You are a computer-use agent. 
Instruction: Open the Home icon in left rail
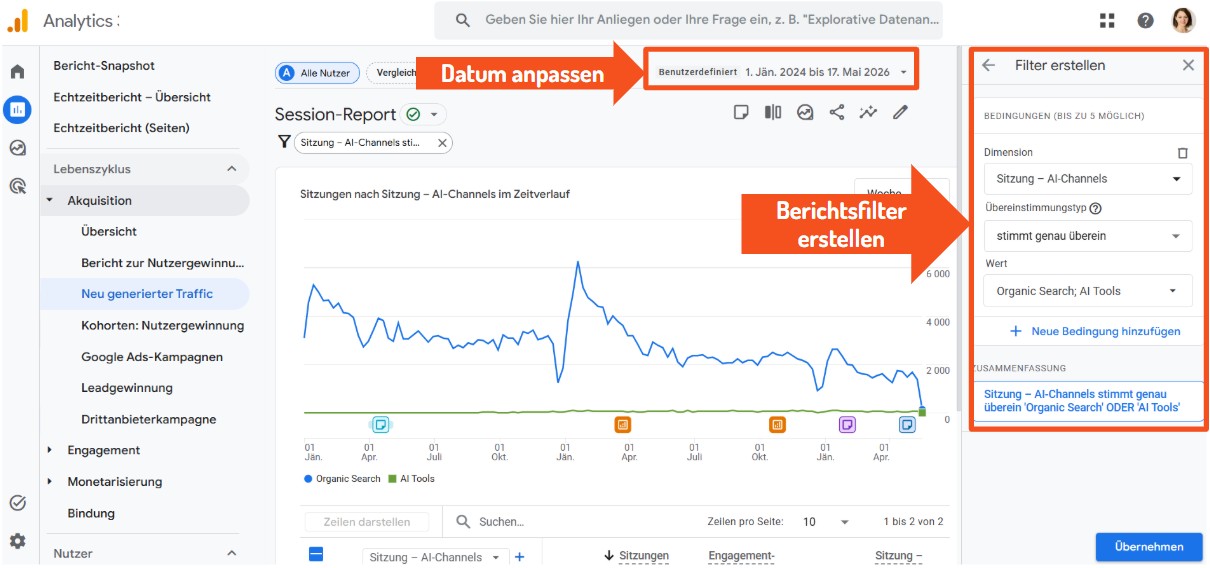[17, 72]
